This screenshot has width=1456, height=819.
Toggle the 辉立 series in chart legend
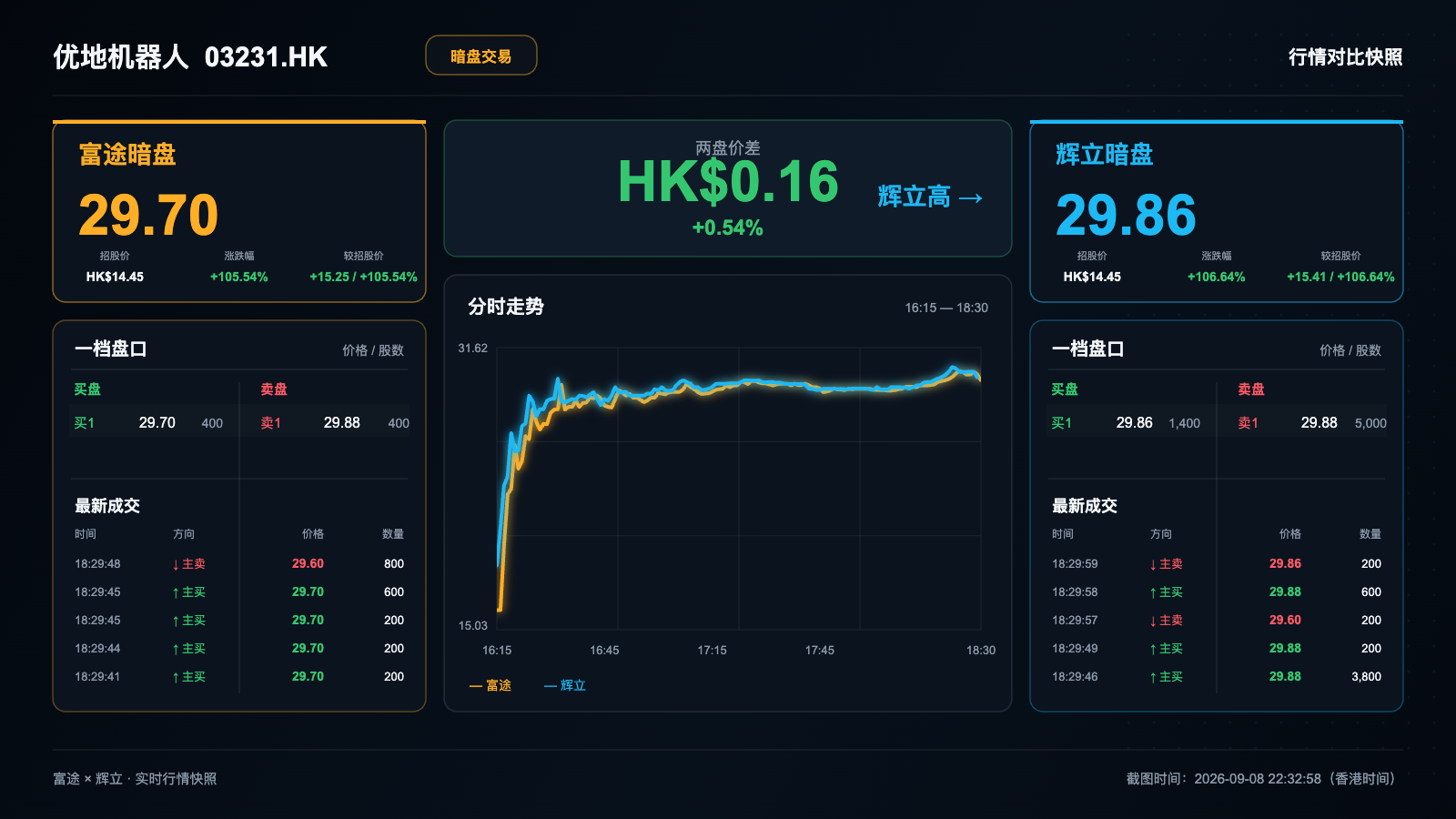pyautogui.click(x=565, y=685)
